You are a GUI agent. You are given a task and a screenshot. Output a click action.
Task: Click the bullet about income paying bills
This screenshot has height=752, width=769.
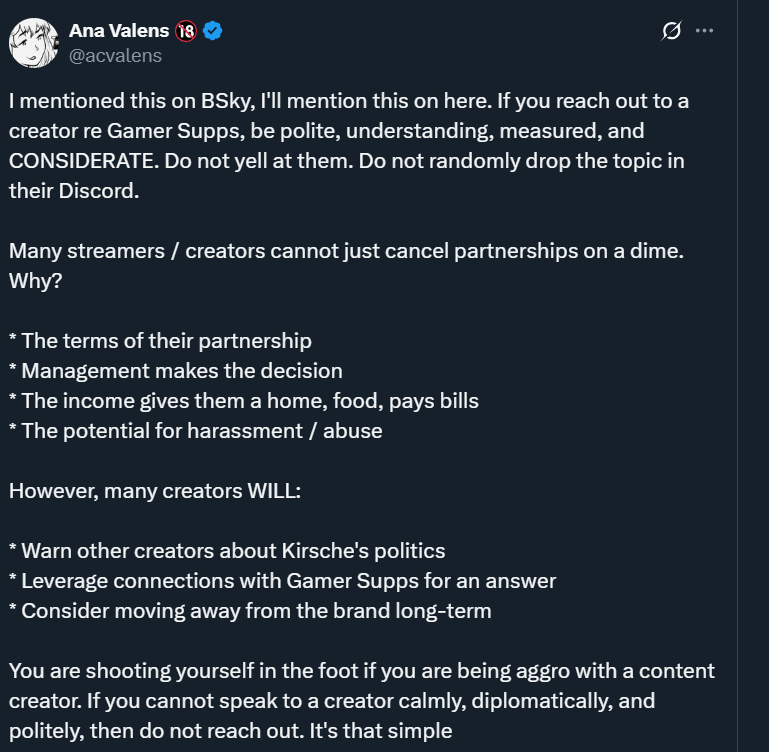(244, 401)
